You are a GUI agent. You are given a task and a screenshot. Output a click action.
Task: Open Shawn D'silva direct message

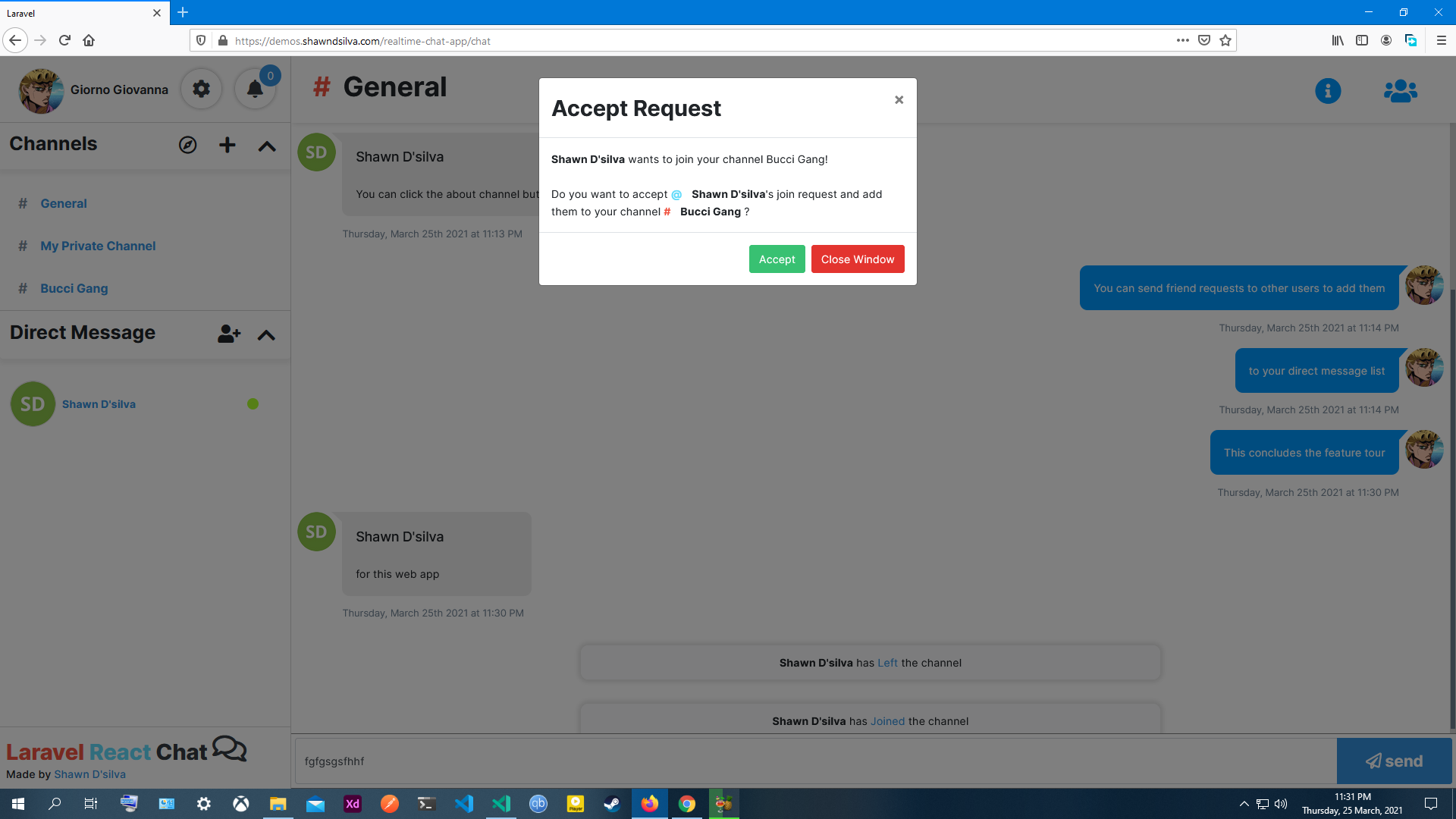pos(99,404)
